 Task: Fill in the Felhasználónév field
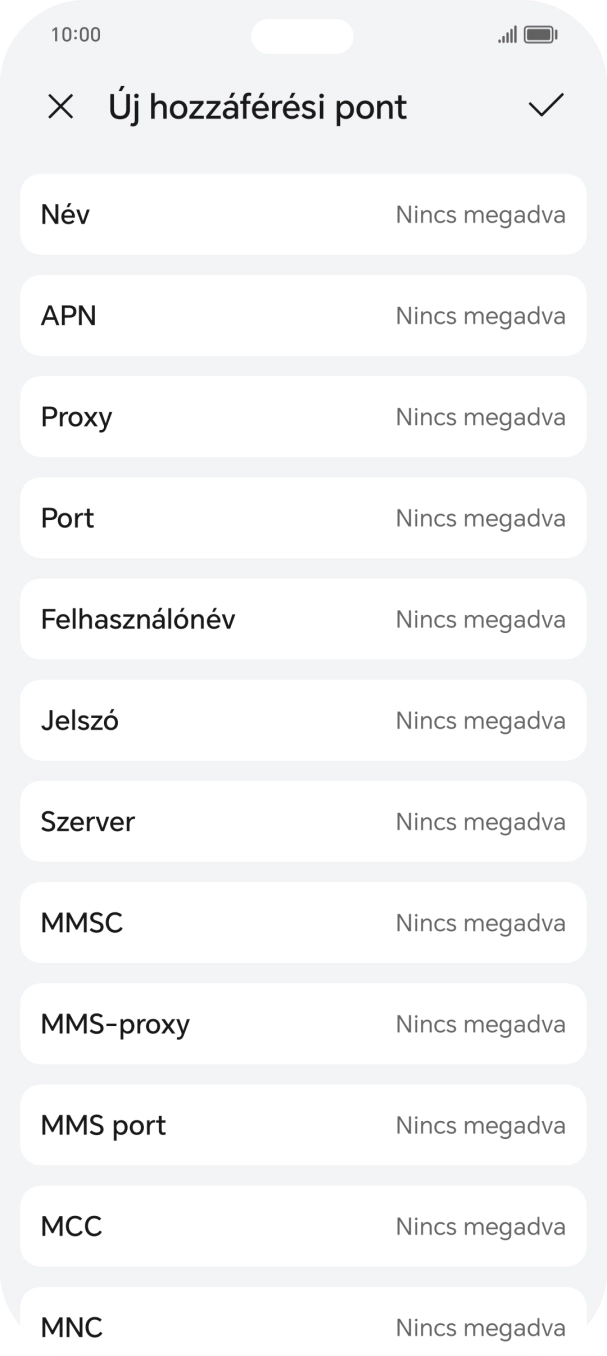(303, 619)
